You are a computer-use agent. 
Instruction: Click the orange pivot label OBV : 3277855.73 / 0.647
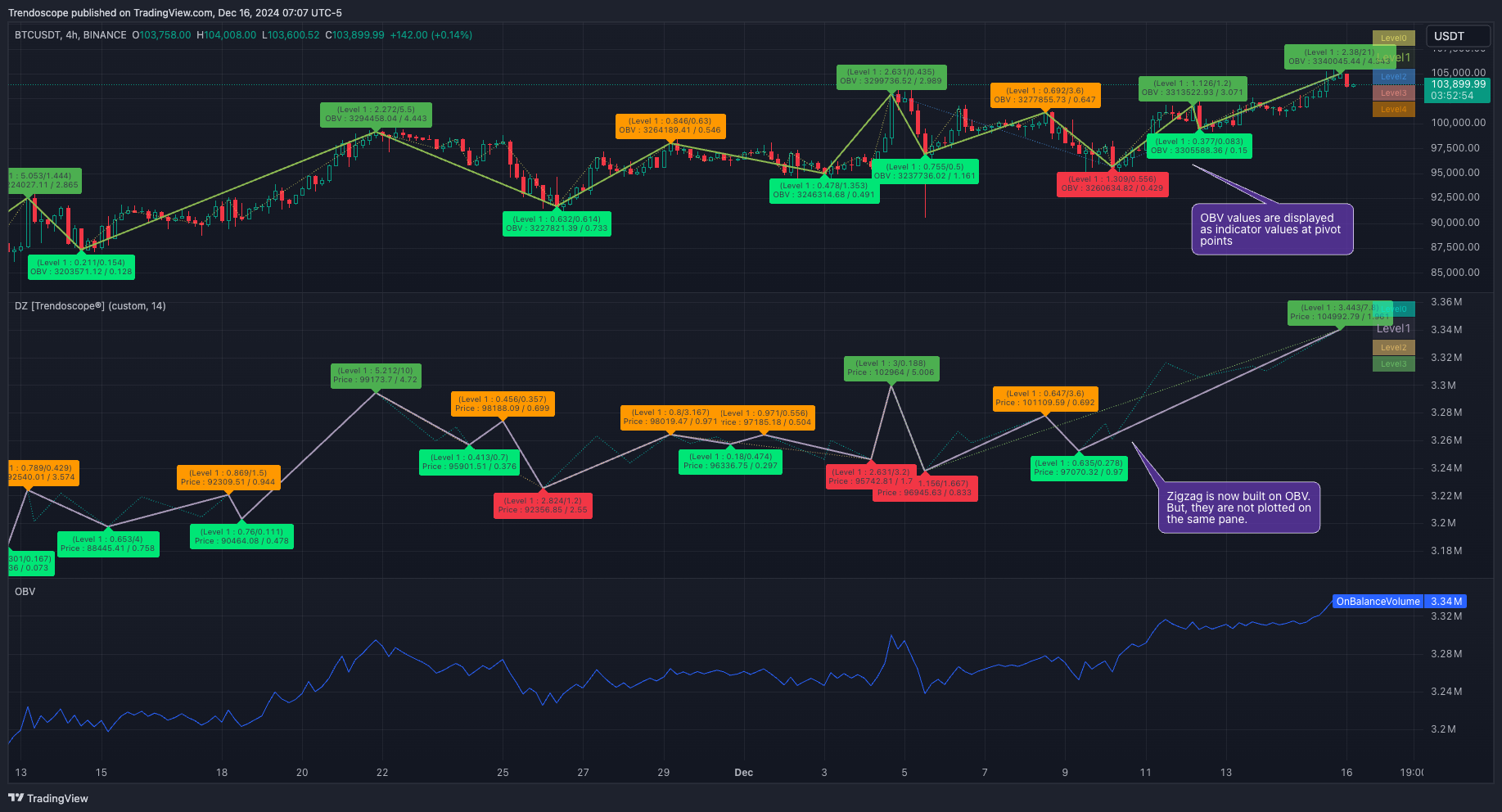point(1045,95)
